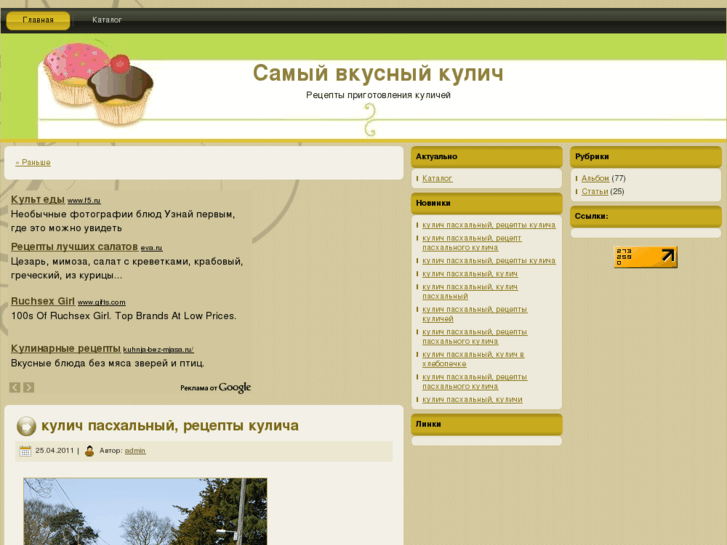Click the orange counter badge with arrow
Image resolution: width=727 pixels, height=545 pixels.
[x=645, y=257]
